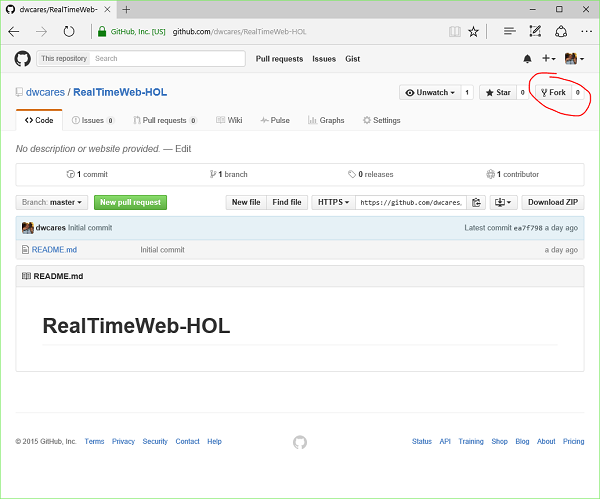
Task: Edit the repository description
Action: point(183,149)
